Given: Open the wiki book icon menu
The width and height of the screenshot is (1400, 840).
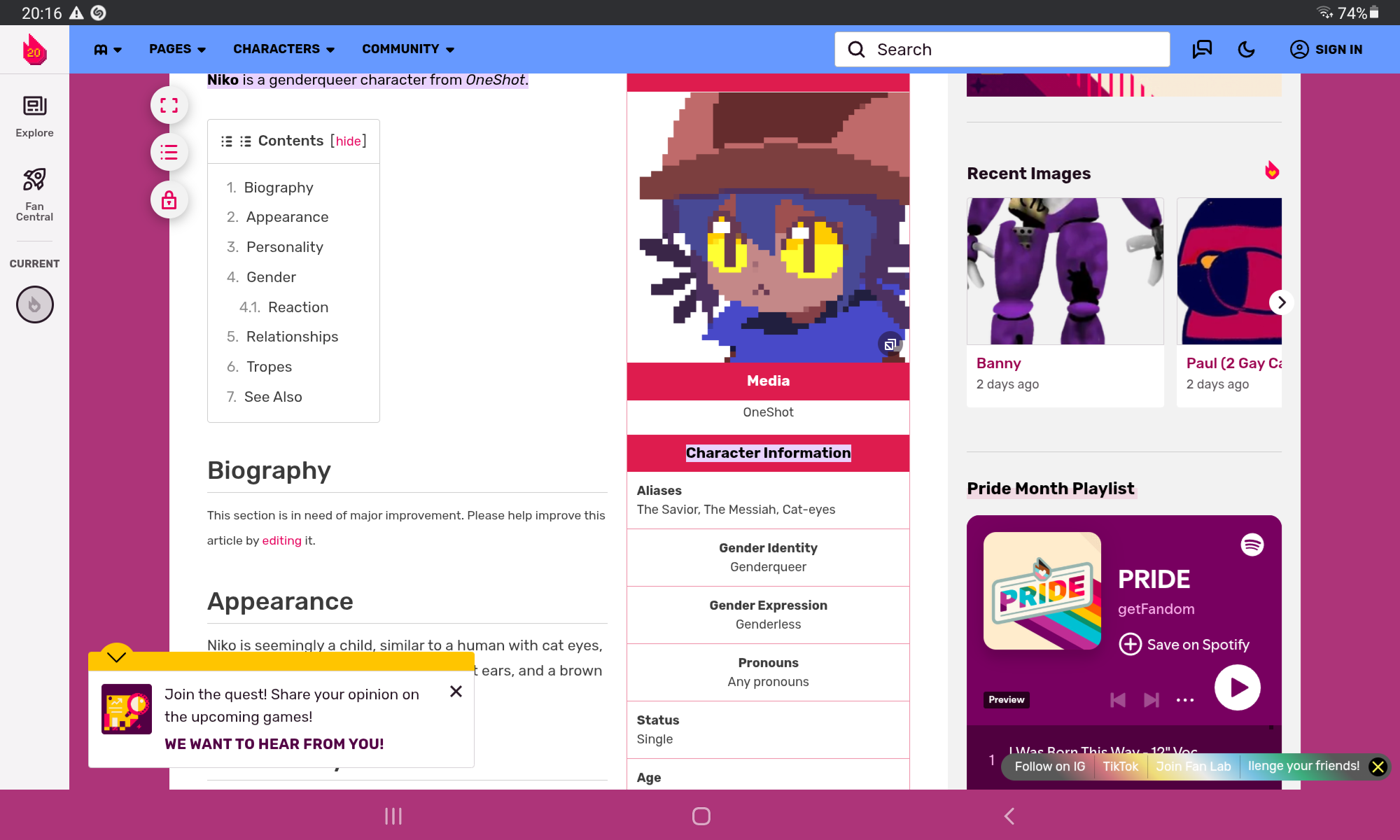Looking at the screenshot, I should pyautogui.click(x=108, y=50).
